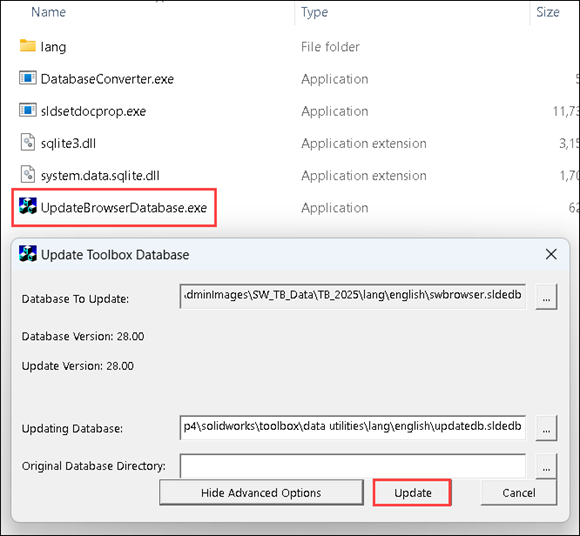The height and width of the screenshot is (536, 580).
Task: Browse for Original Database Directory
Action: [x=546, y=466]
